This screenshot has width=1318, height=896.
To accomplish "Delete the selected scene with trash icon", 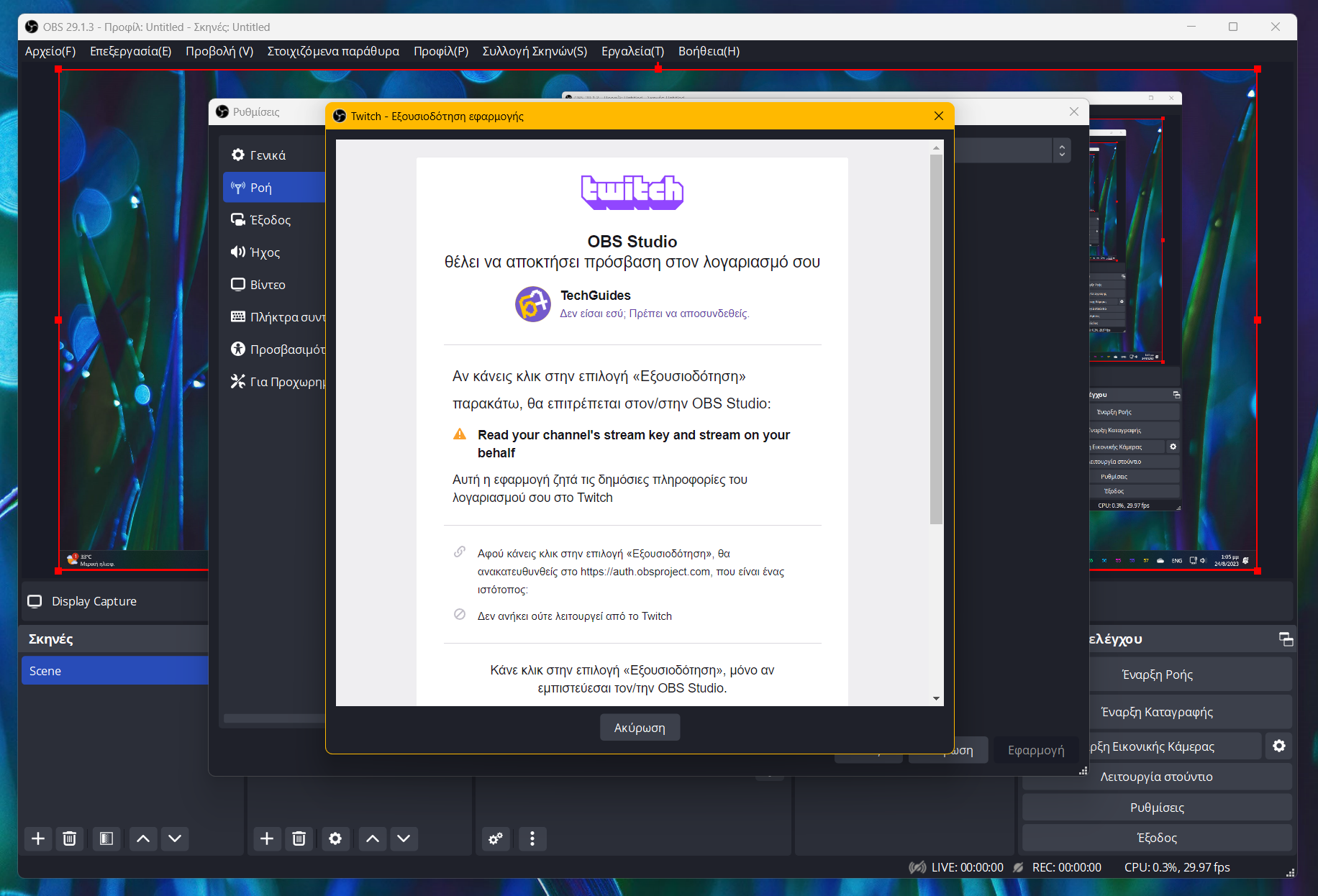I will 70,838.
